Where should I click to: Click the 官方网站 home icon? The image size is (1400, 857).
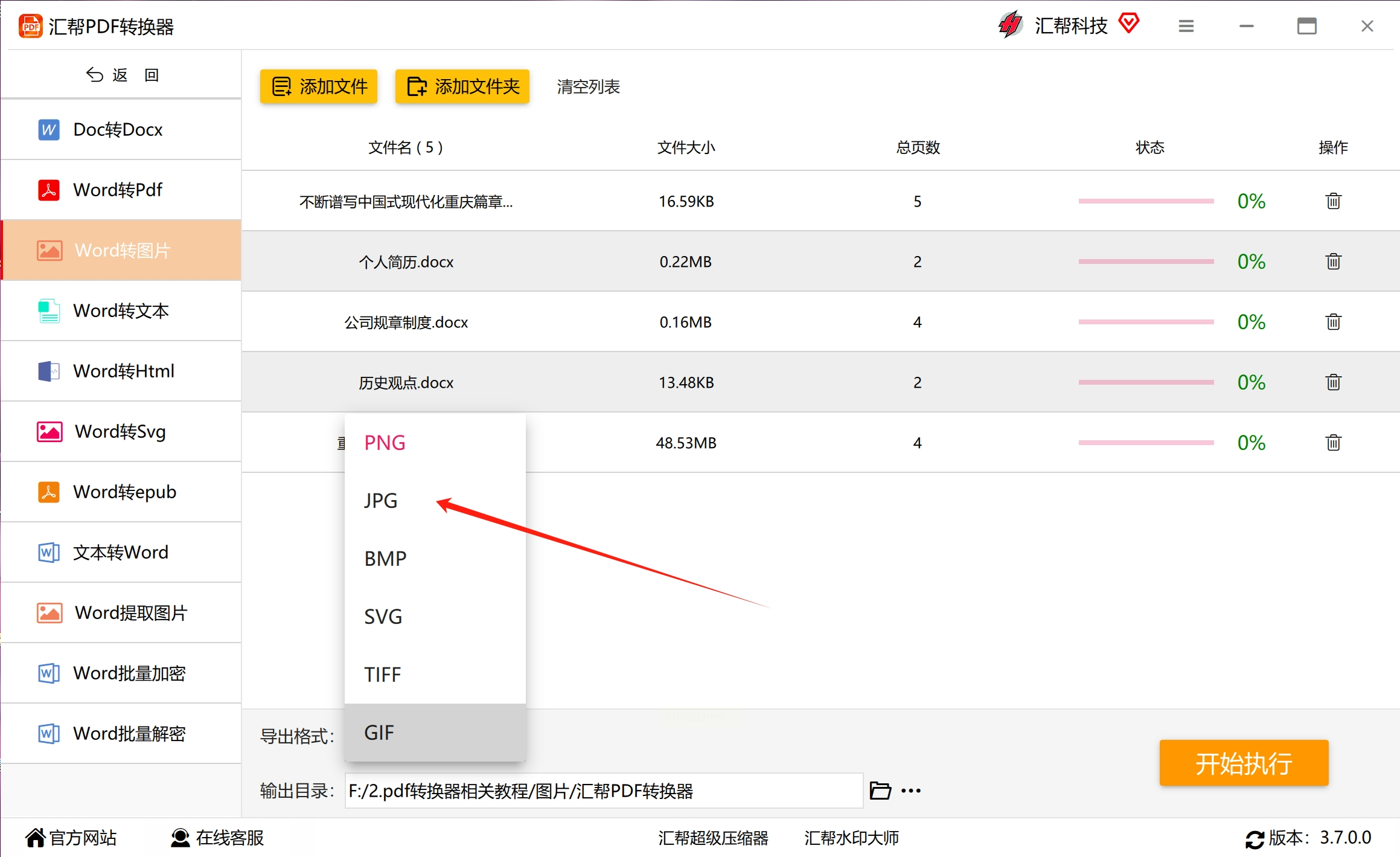point(35,838)
